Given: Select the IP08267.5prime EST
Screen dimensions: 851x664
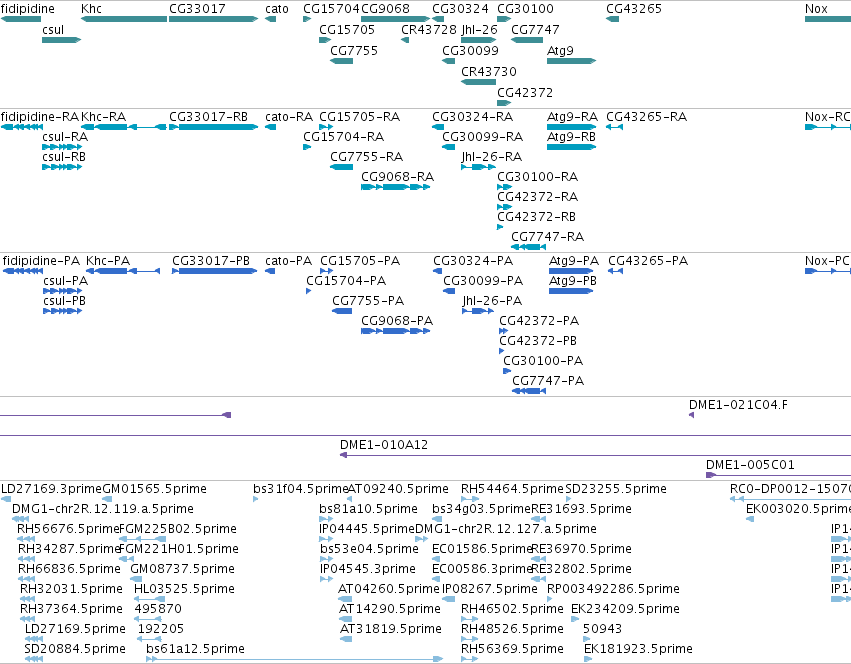Looking at the screenshot, I should 448,599.
